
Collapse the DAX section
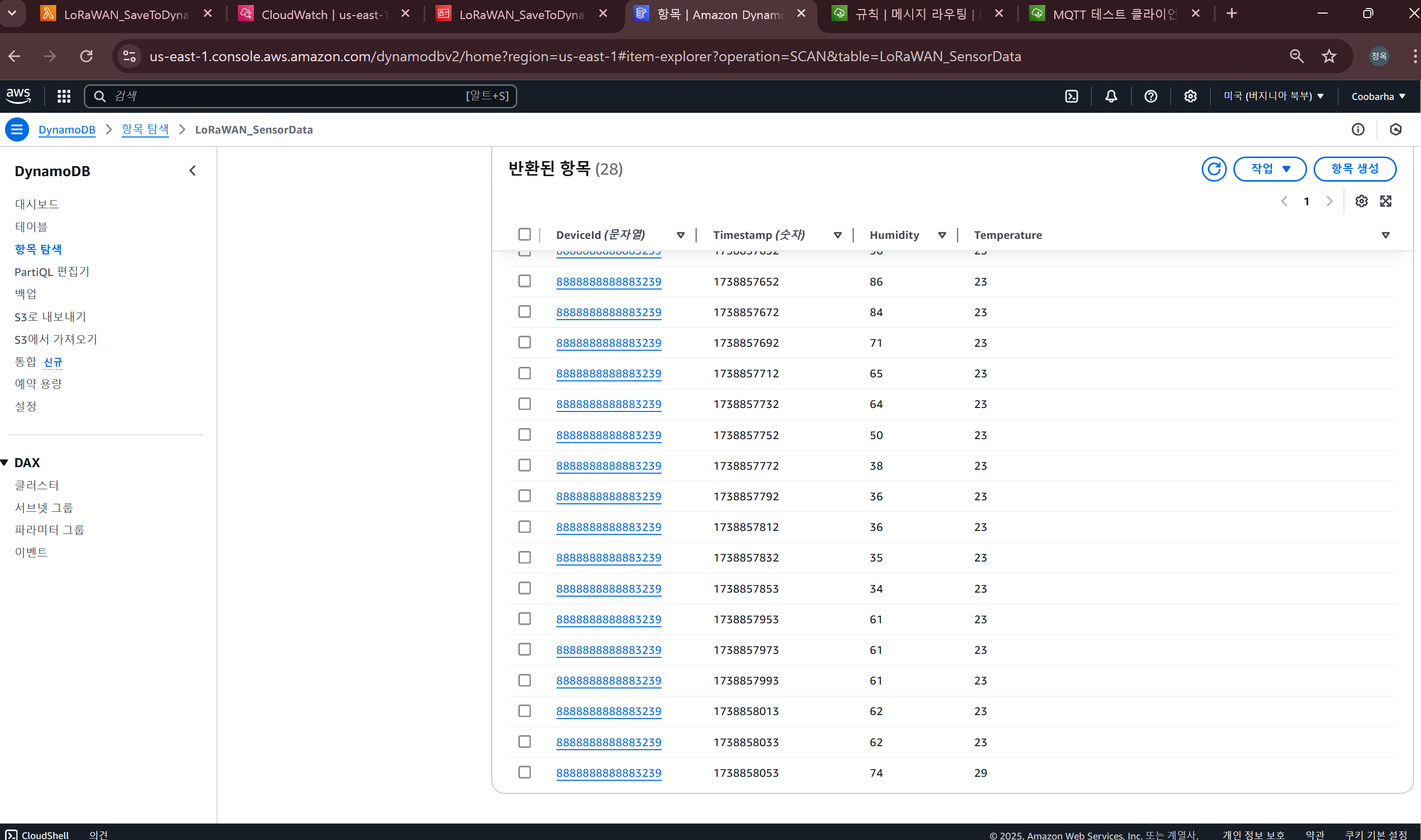(5, 463)
